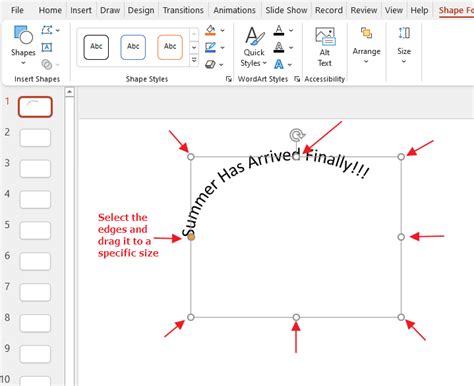Switch to the Record tab
This screenshot has width=474, height=386.
(x=329, y=10)
